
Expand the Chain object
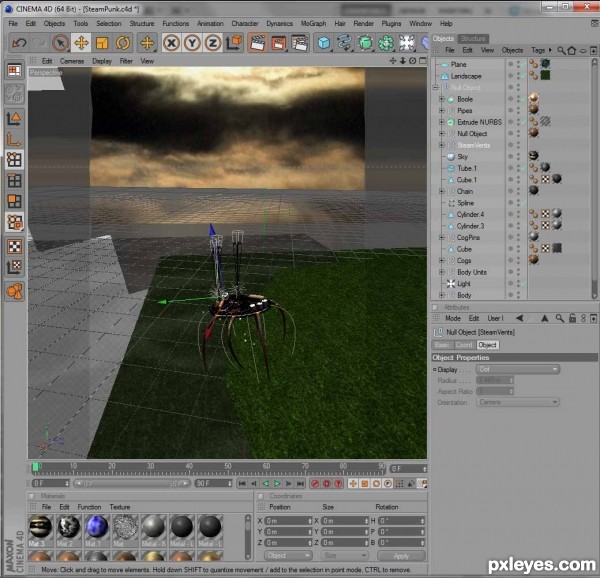click(x=441, y=191)
